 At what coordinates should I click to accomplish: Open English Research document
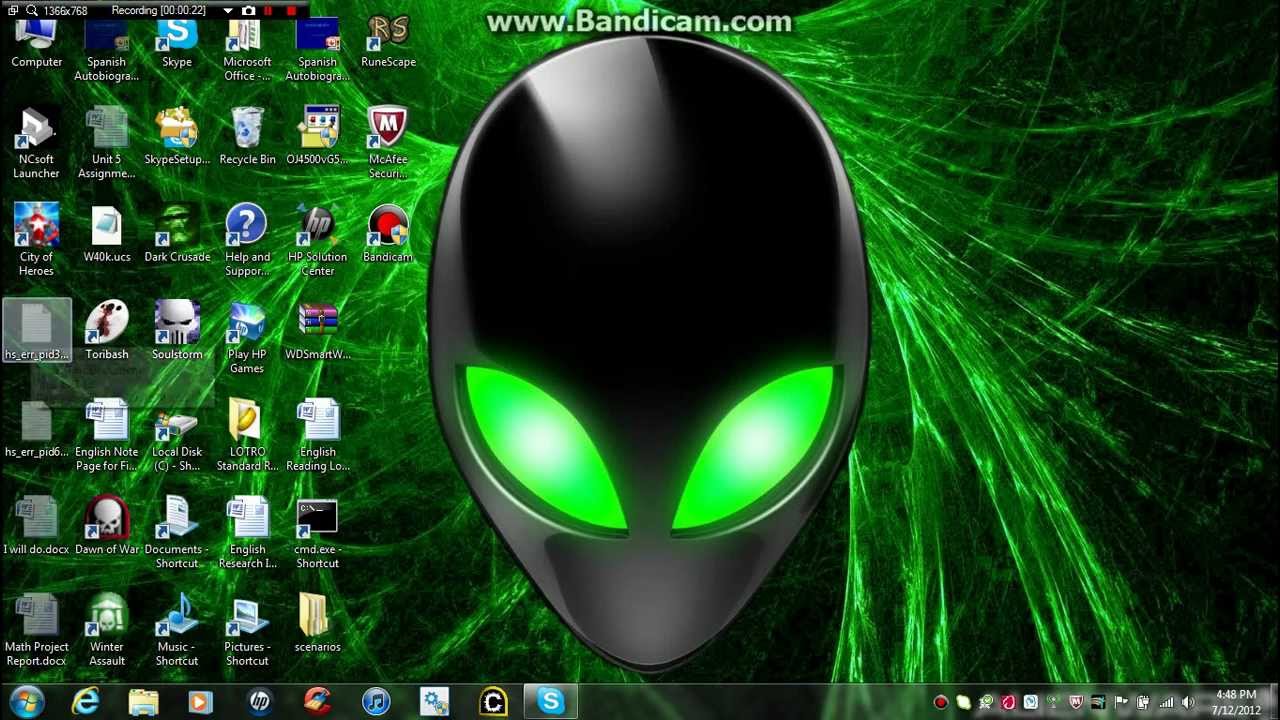click(247, 533)
